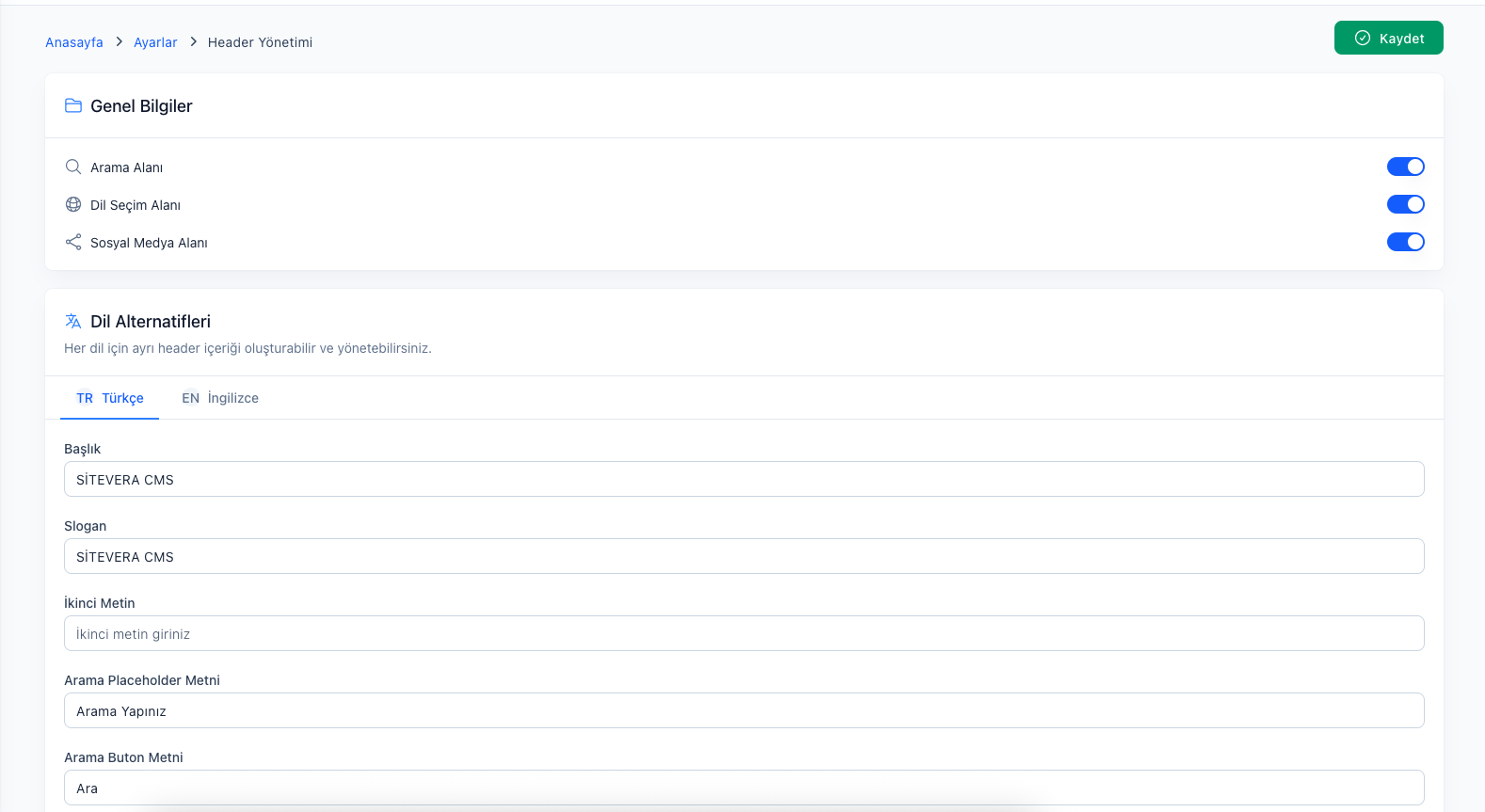The width and height of the screenshot is (1485, 812).
Task: Click the folder icon beside Genel Bilgiler
Action: (x=73, y=105)
